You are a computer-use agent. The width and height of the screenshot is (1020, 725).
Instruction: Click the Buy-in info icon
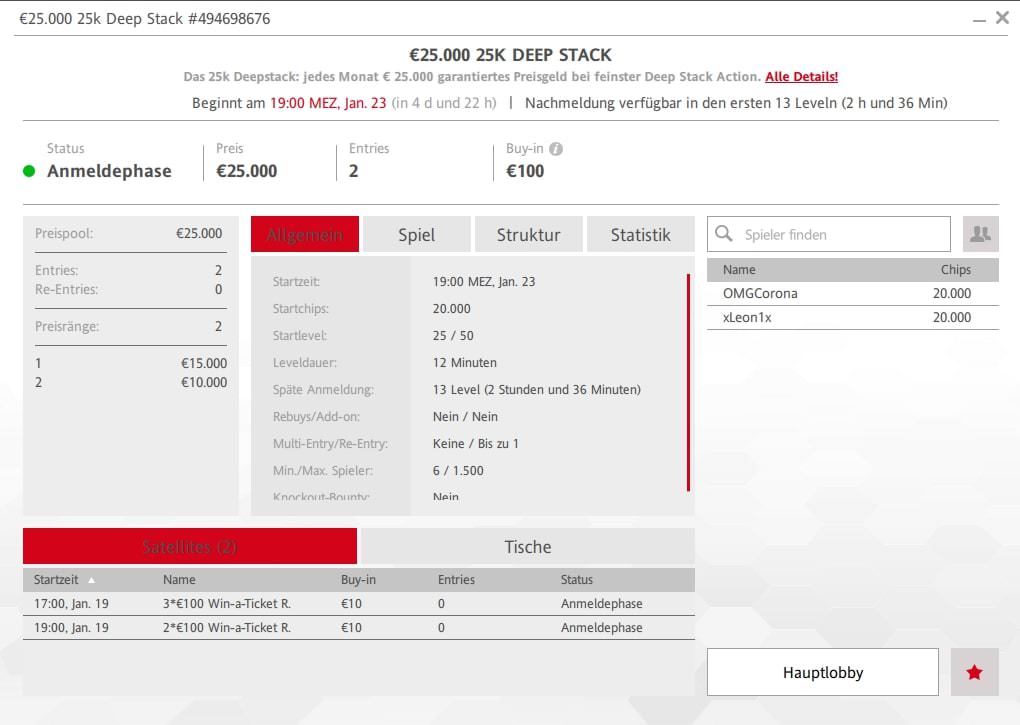(x=556, y=149)
